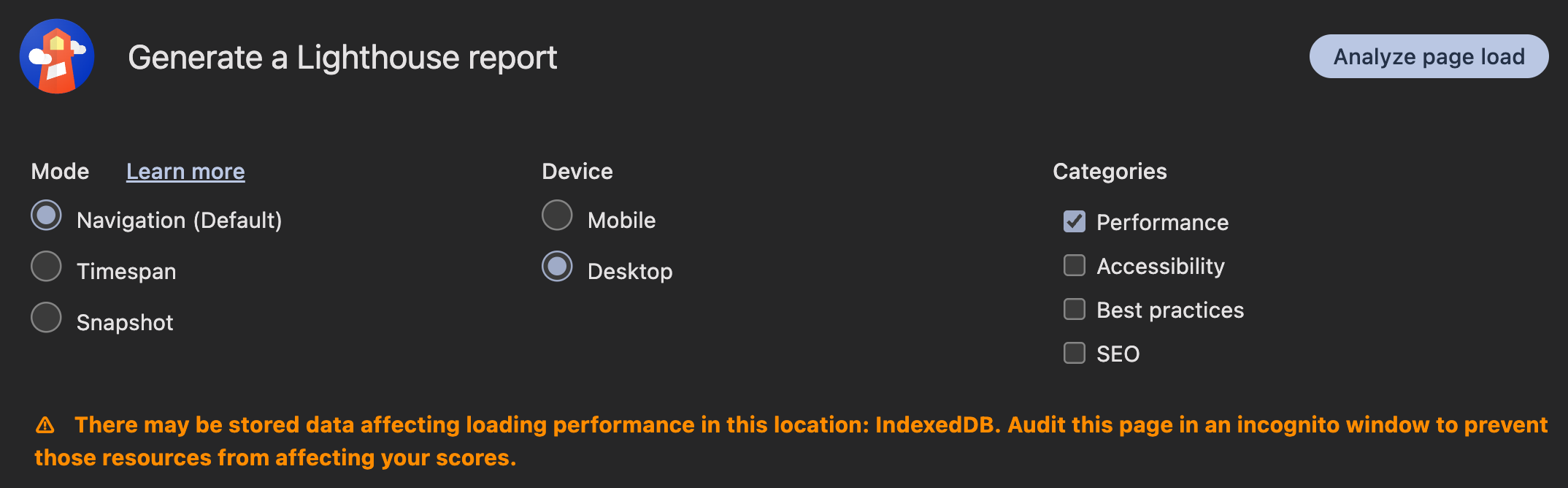1568x488 pixels.
Task: Select the Navigation (Default) mode radio button
Action: 47,216
